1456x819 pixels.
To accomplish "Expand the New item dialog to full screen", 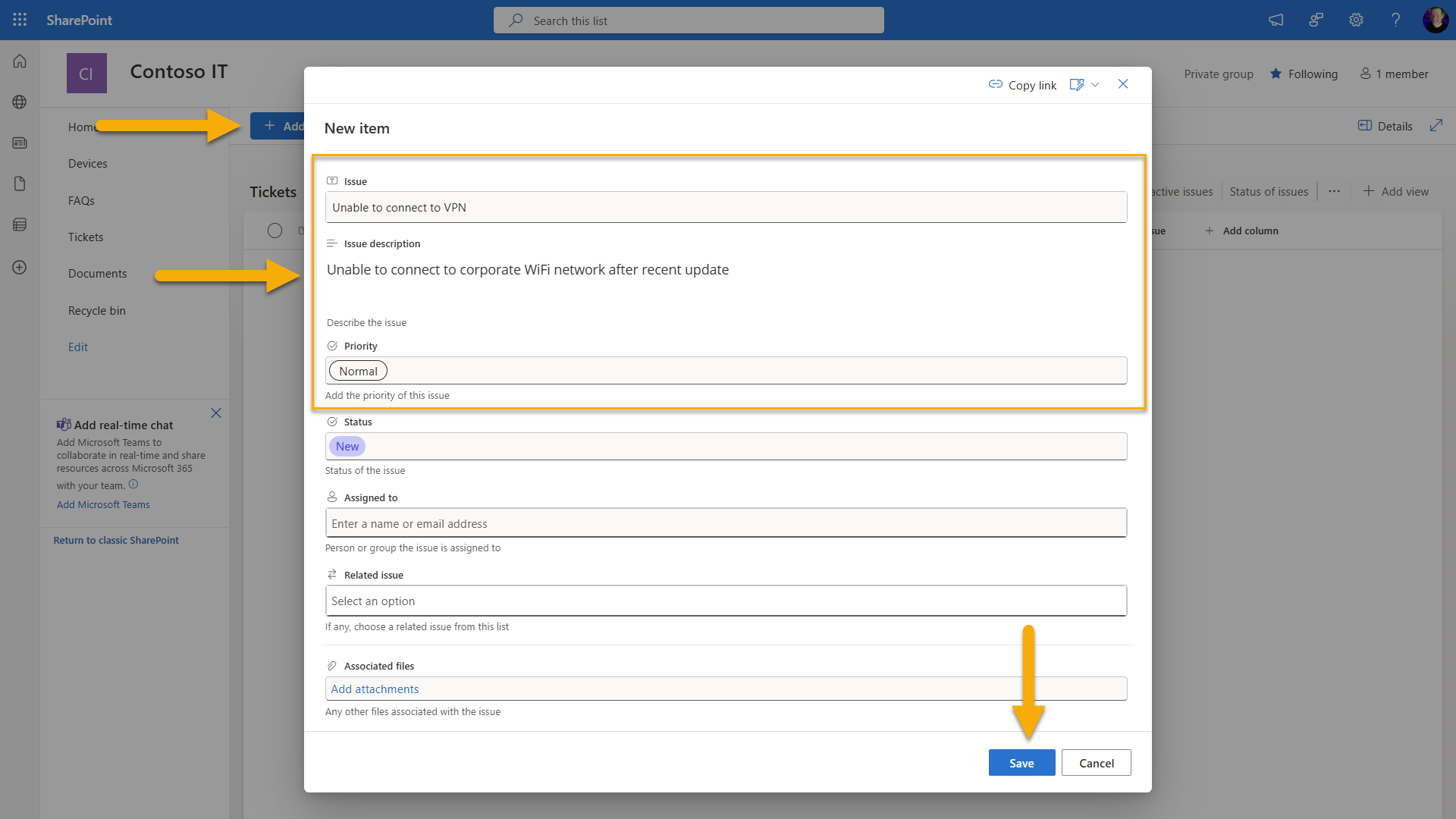I will click(1437, 126).
